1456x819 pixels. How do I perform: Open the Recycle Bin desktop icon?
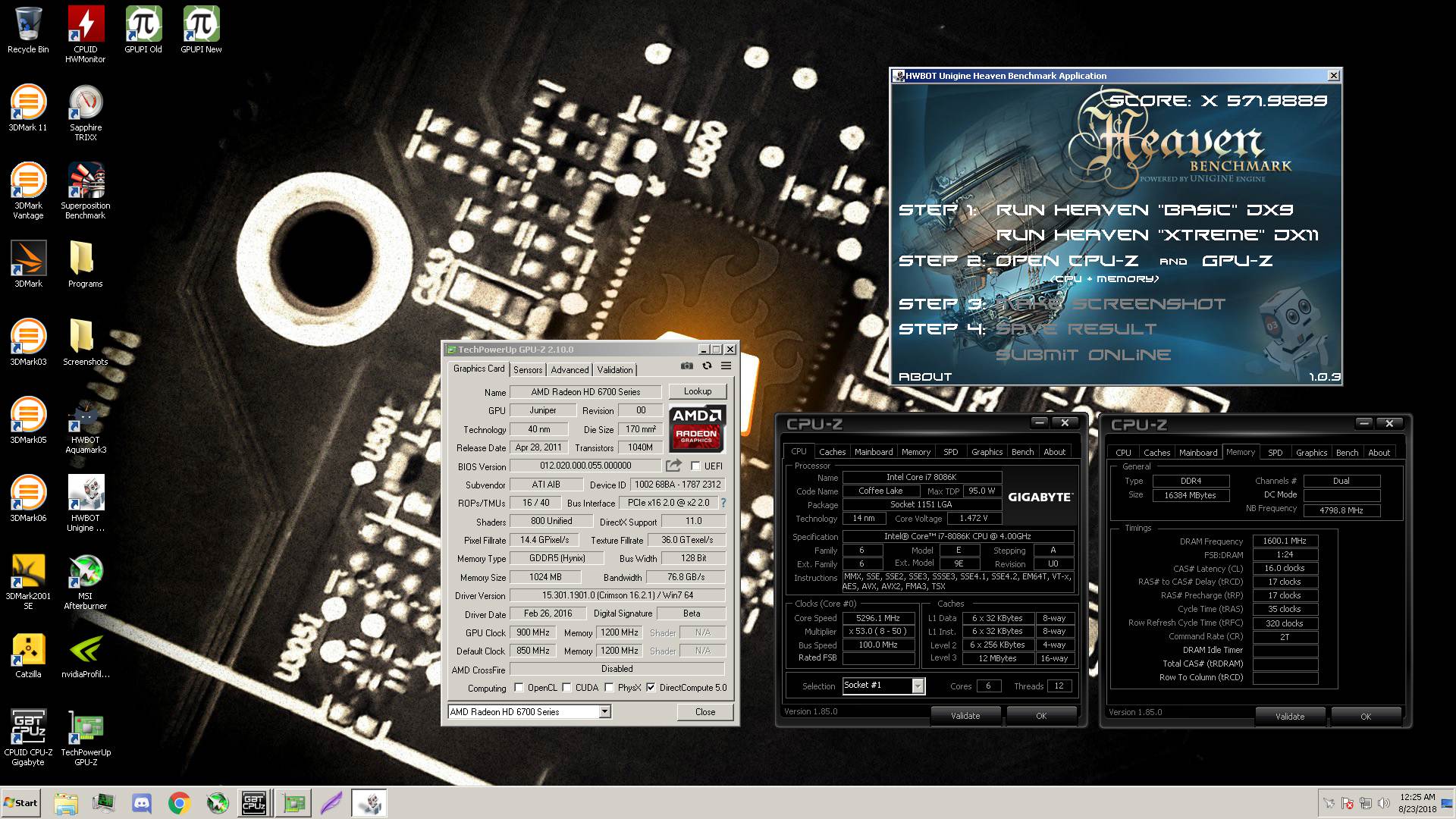28,30
